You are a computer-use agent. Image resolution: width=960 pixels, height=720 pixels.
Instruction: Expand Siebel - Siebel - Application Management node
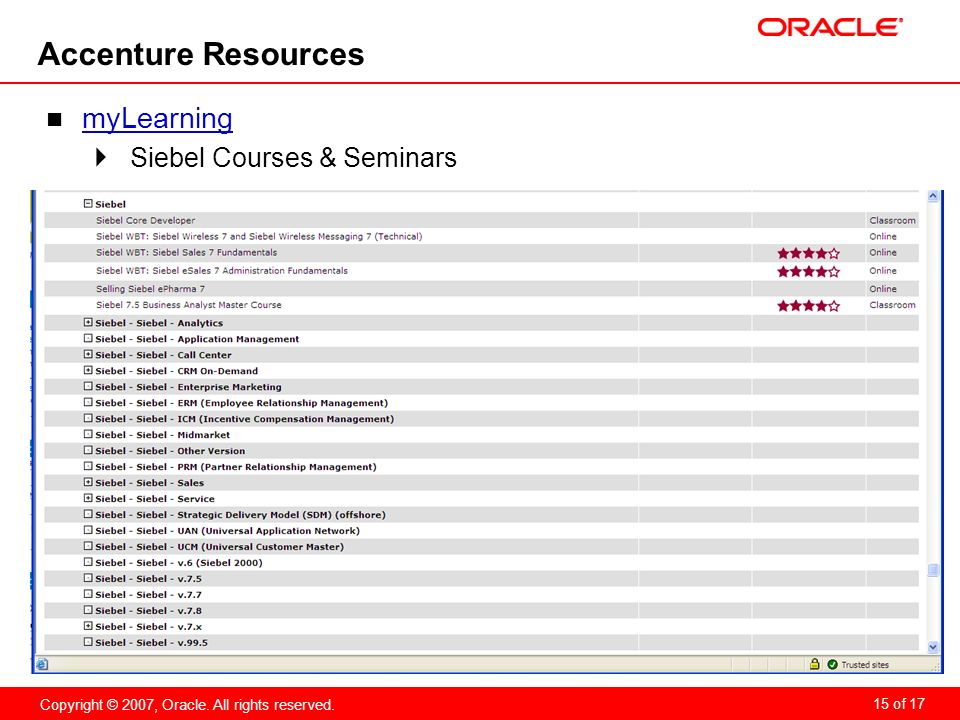(x=88, y=338)
